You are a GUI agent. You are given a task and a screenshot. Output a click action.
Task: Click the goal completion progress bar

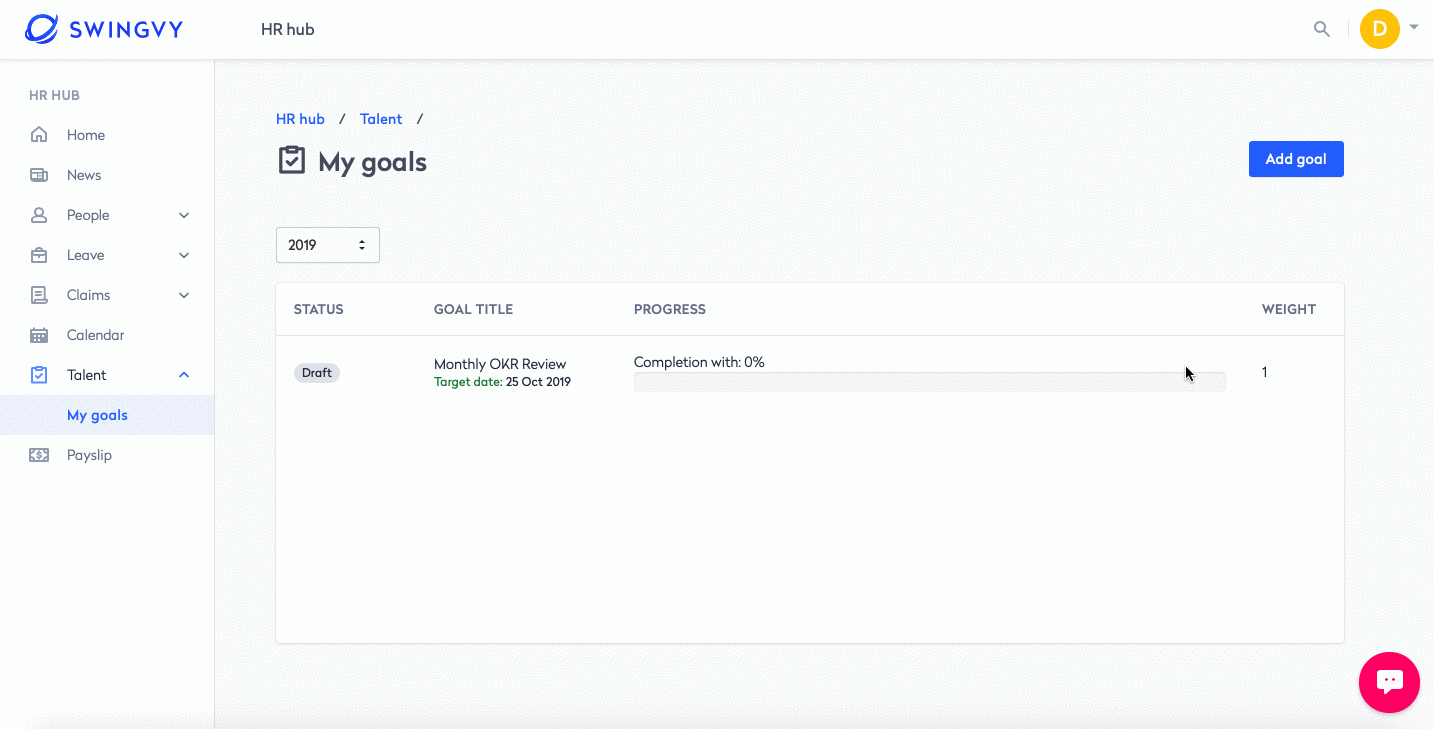pyautogui.click(x=930, y=381)
